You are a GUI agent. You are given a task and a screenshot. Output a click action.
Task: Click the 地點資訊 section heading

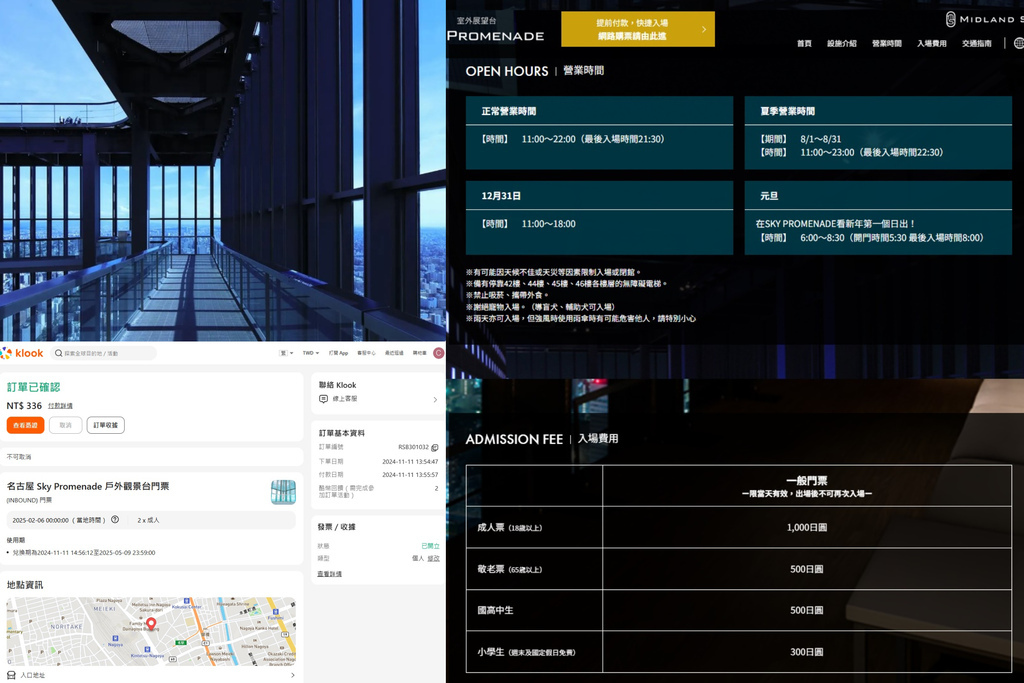25,585
